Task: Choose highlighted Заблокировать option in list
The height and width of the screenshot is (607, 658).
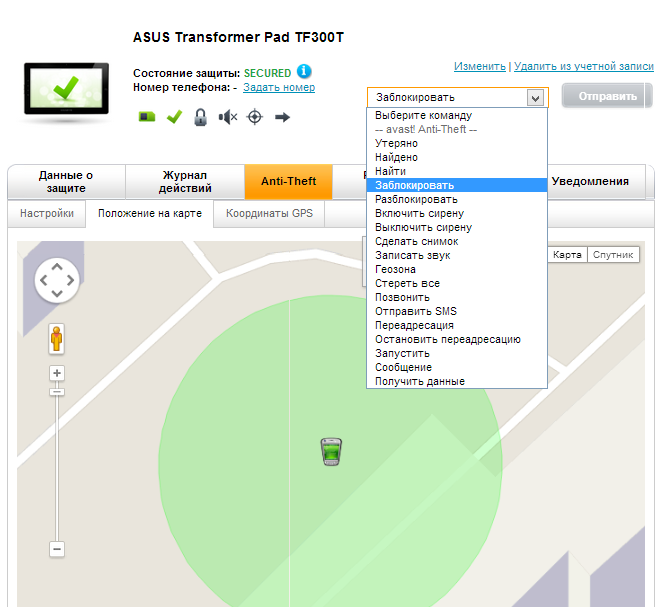Action: tap(457, 185)
